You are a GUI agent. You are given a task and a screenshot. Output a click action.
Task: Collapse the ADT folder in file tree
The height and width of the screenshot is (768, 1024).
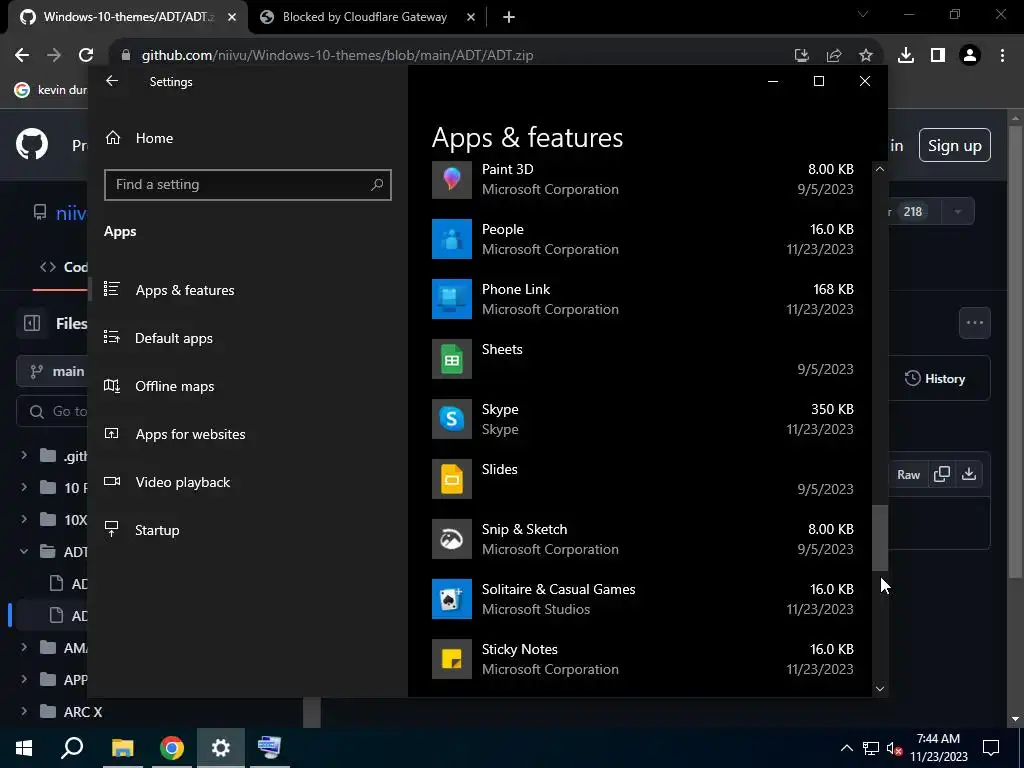(24, 551)
